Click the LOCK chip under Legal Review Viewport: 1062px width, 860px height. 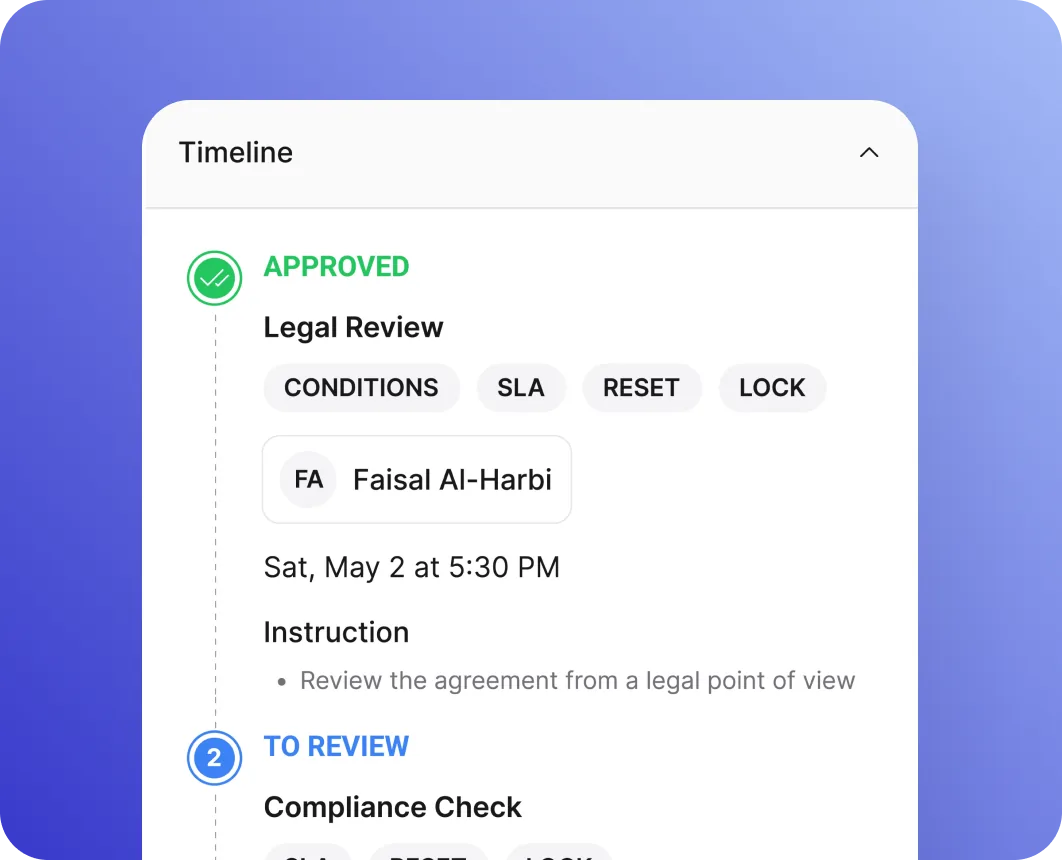point(772,388)
